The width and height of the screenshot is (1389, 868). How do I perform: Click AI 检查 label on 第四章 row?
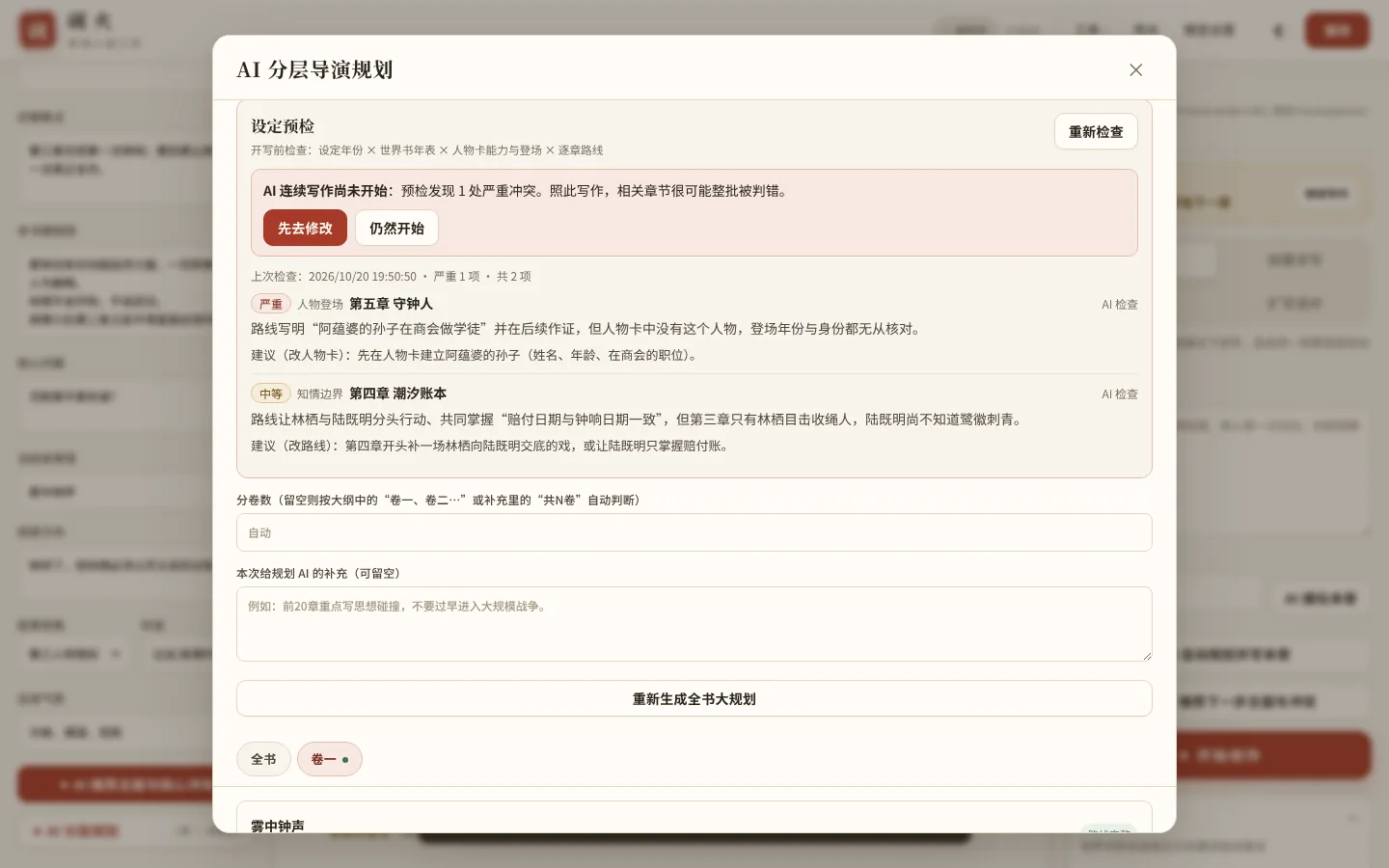click(x=1120, y=393)
